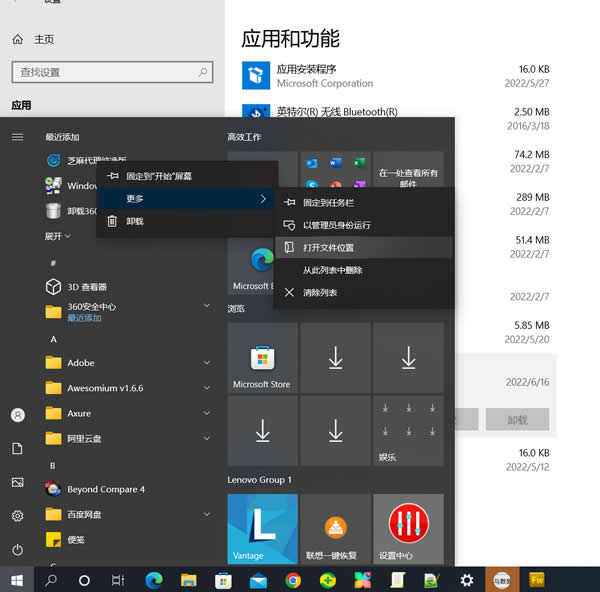Expand the Axure folder chevron
The width and height of the screenshot is (600, 592).
207,413
